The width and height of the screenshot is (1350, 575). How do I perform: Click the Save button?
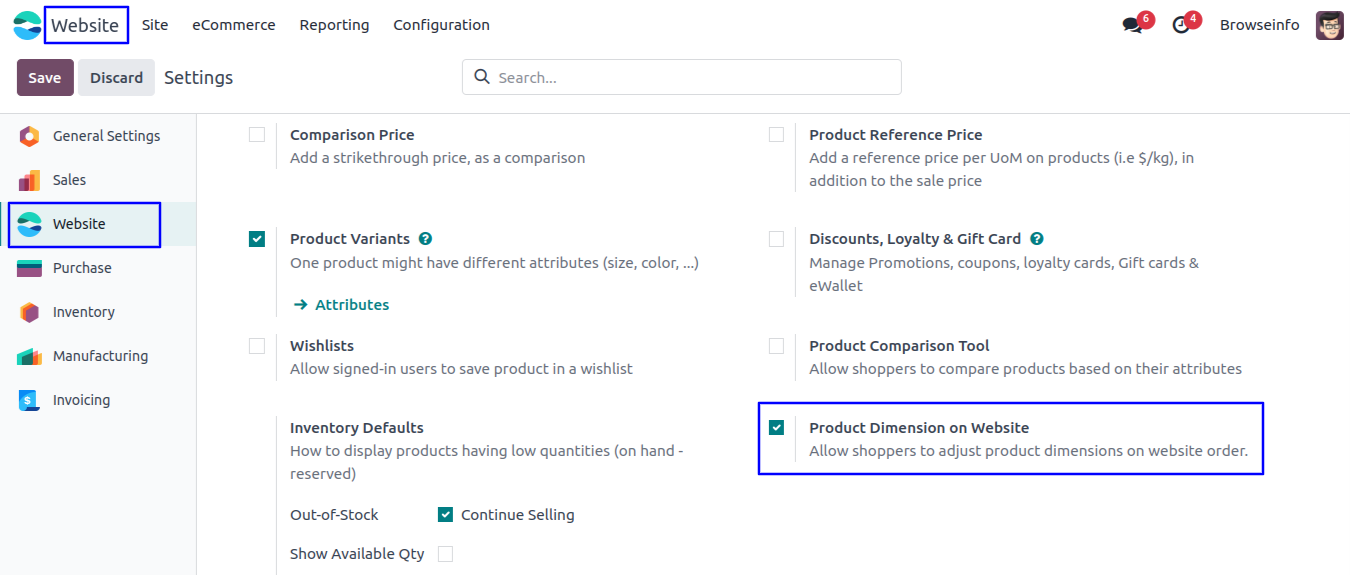pyautogui.click(x=45, y=77)
